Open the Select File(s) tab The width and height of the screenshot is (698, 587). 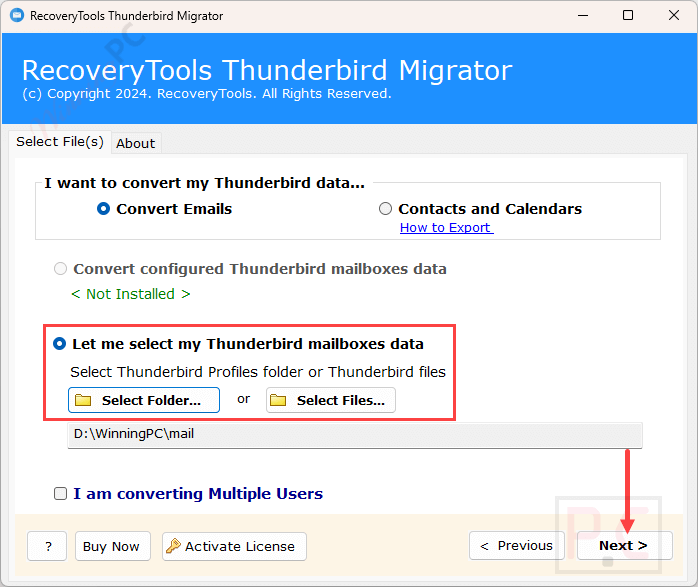[x=60, y=142]
